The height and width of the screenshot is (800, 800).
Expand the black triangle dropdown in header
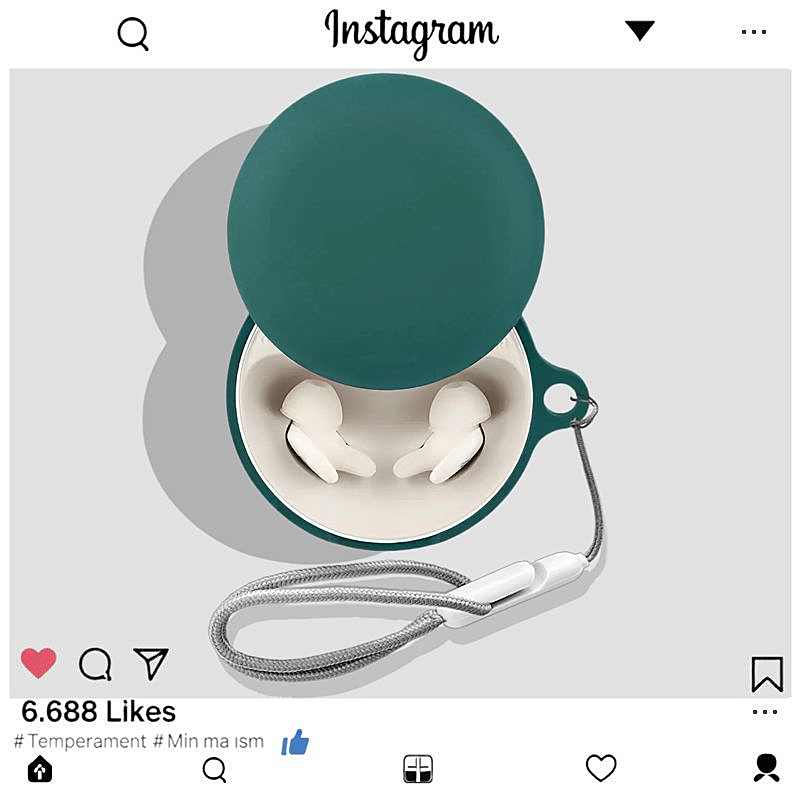(x=640, y=31)
